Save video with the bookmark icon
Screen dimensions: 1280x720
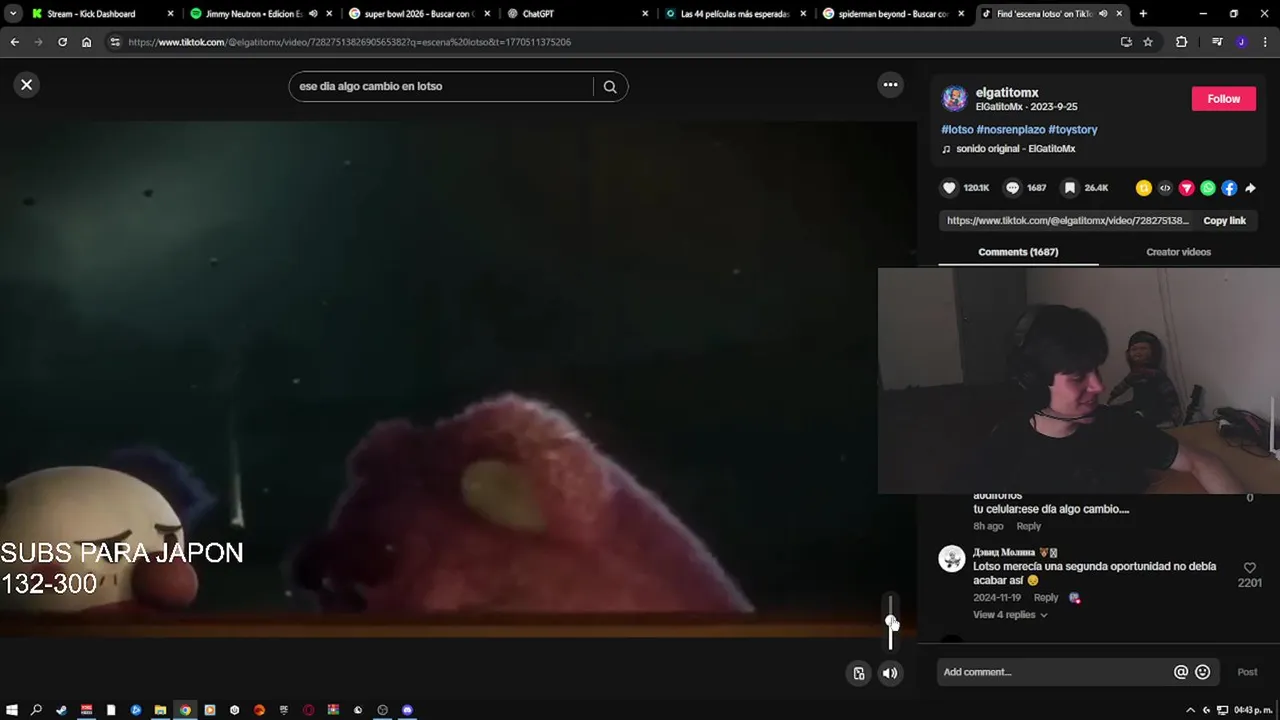click(1070, 188)
